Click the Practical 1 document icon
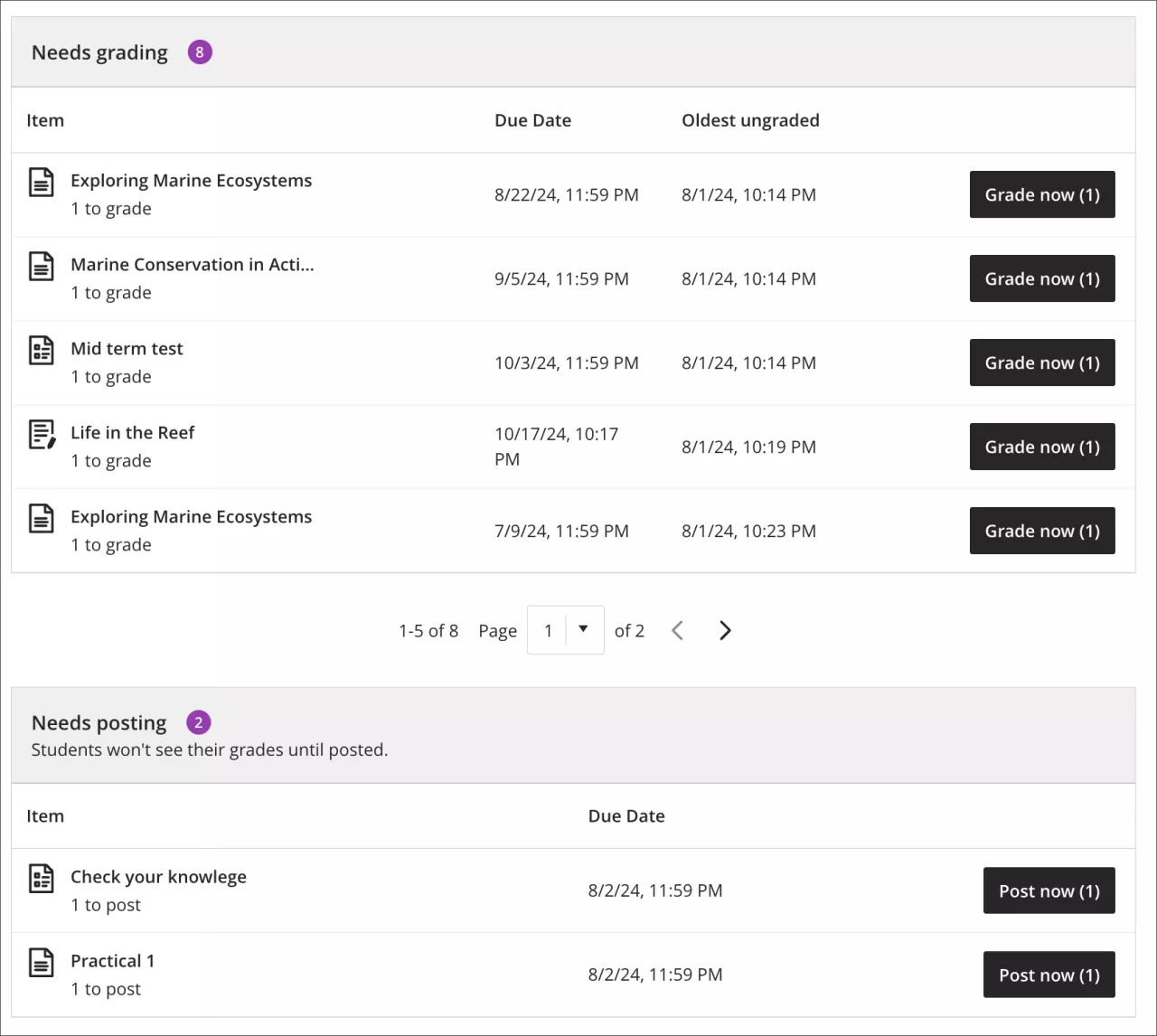The width and height of the screenshot is (1157, 1036). click(x=42, y=963)
